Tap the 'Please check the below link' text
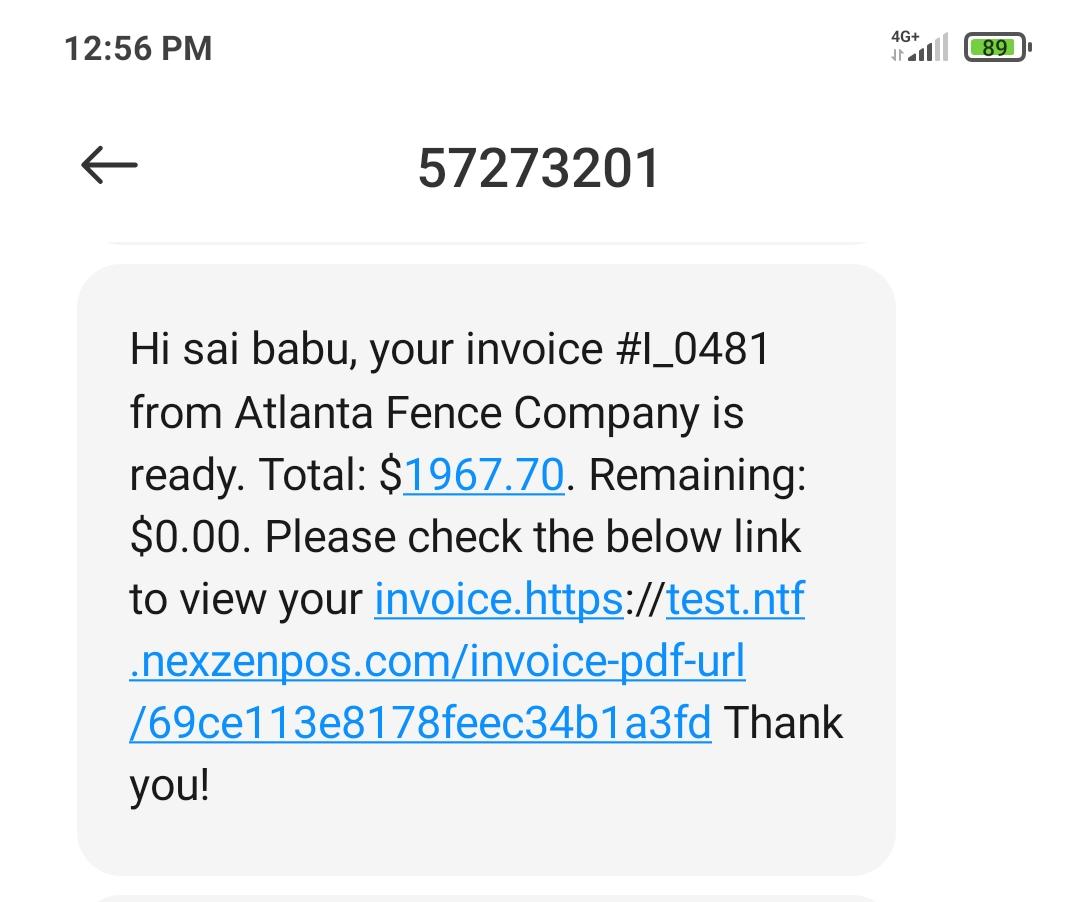1078x902 pixels. coord(533,537)
